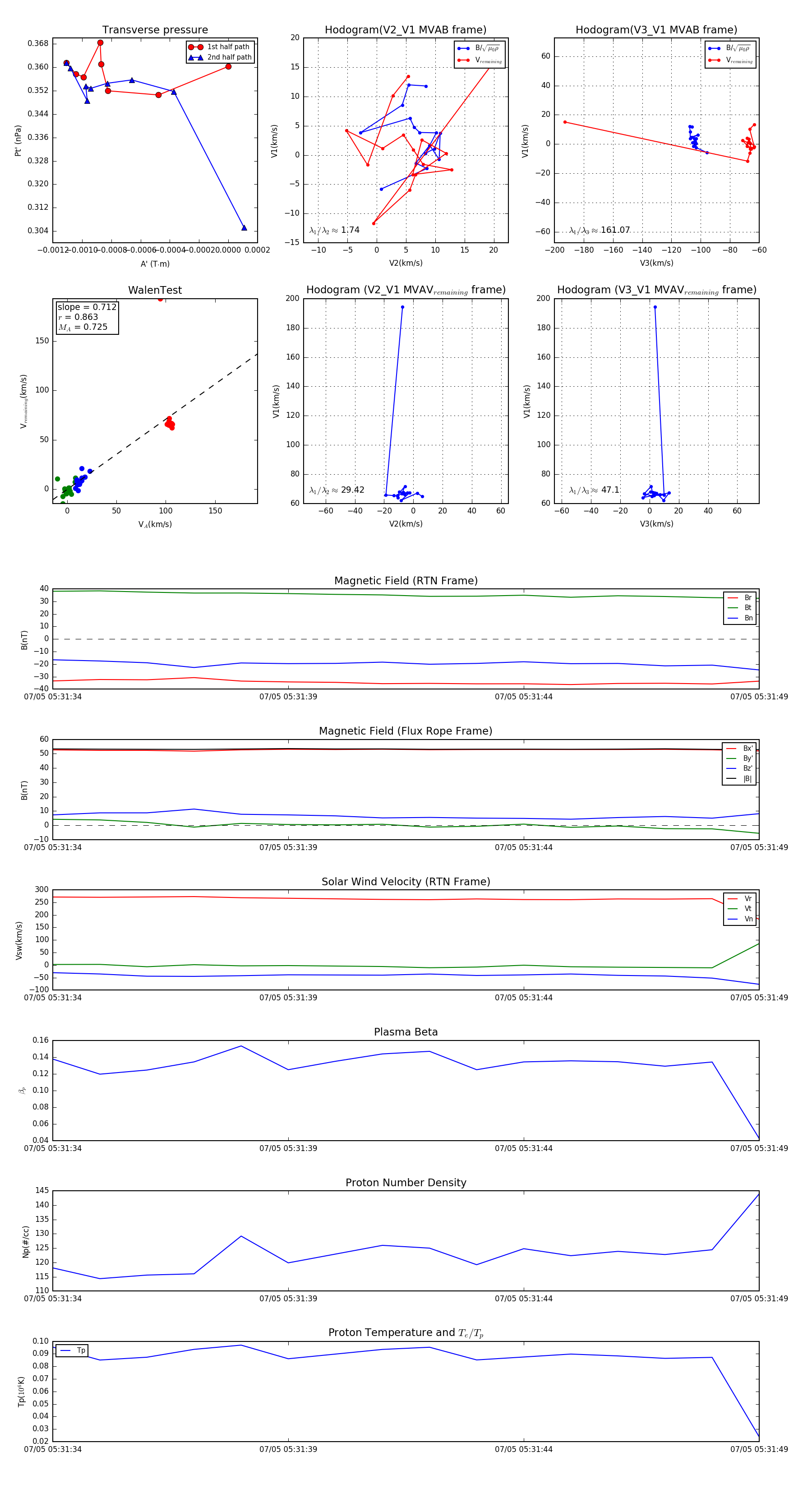
Task: Click the Proton Number Density title
Action: pyautogui.click(x=406, y=1183)
